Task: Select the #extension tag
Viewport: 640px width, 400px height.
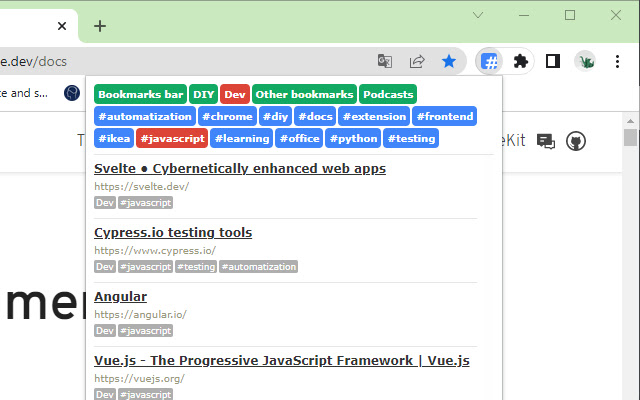Action: 374,116
